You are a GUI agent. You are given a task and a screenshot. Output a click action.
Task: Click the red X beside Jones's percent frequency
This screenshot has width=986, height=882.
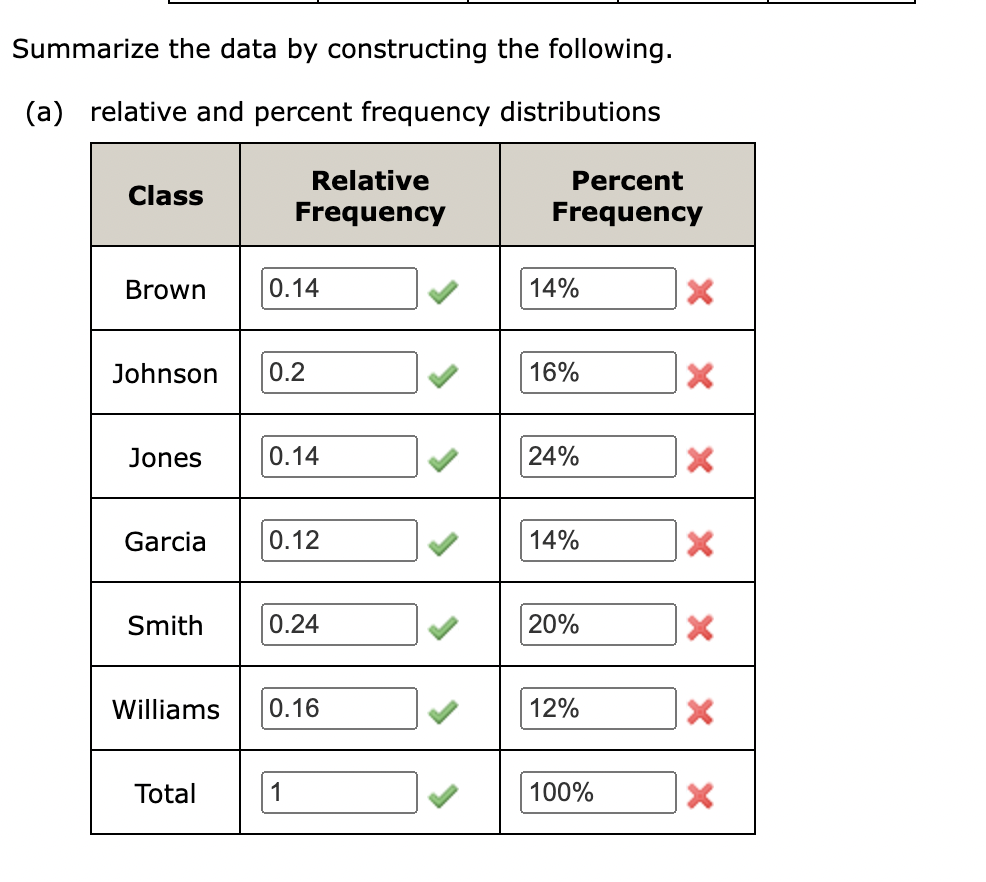(700, 461)
